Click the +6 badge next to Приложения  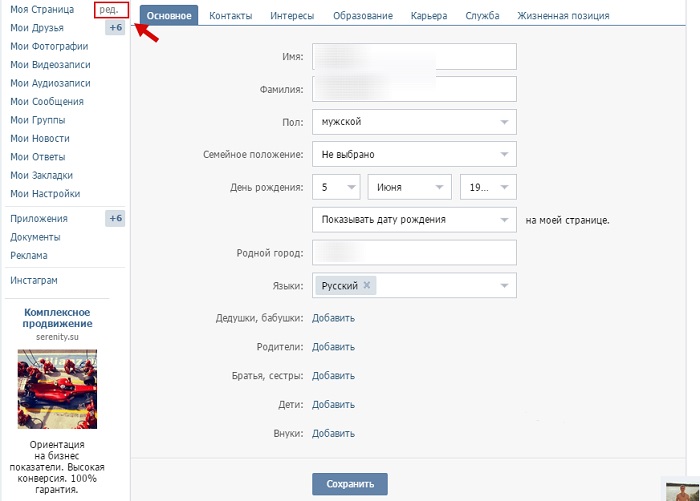click(x=115, y=218)
